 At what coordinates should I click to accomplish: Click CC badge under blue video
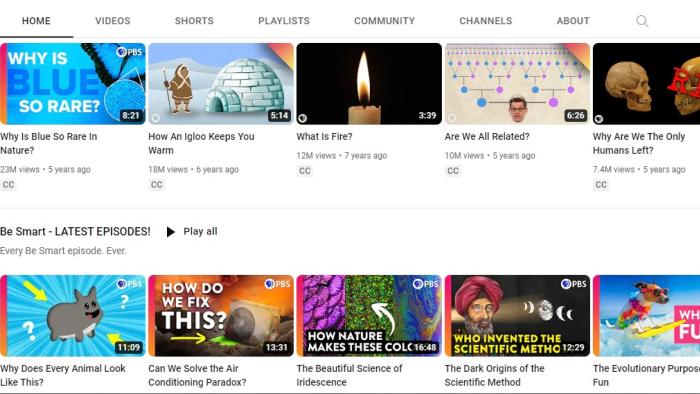click(x=8, y=185)
